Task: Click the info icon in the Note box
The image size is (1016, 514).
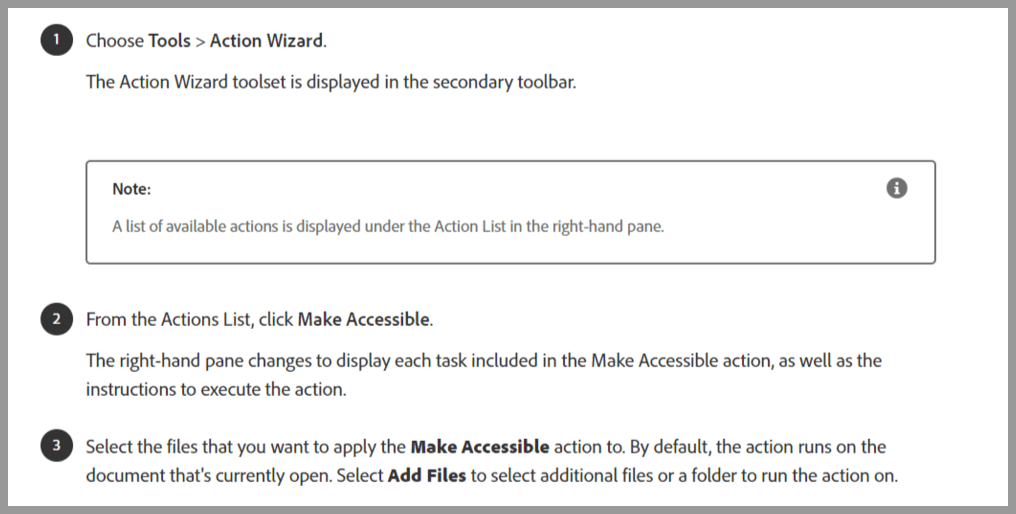Action: click(x=897, y=188)
